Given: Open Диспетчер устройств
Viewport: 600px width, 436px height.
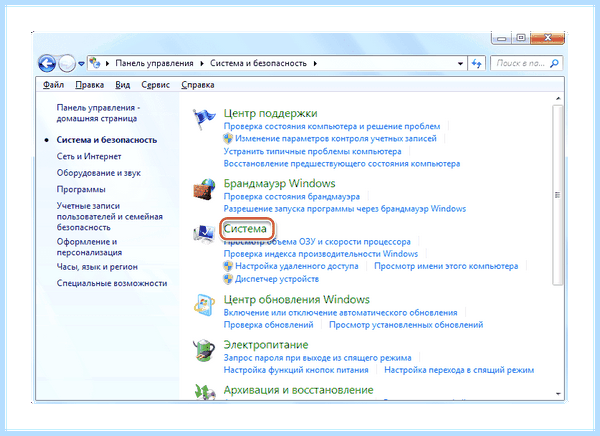Looking at the screenshot, I should tap(277, 279).
